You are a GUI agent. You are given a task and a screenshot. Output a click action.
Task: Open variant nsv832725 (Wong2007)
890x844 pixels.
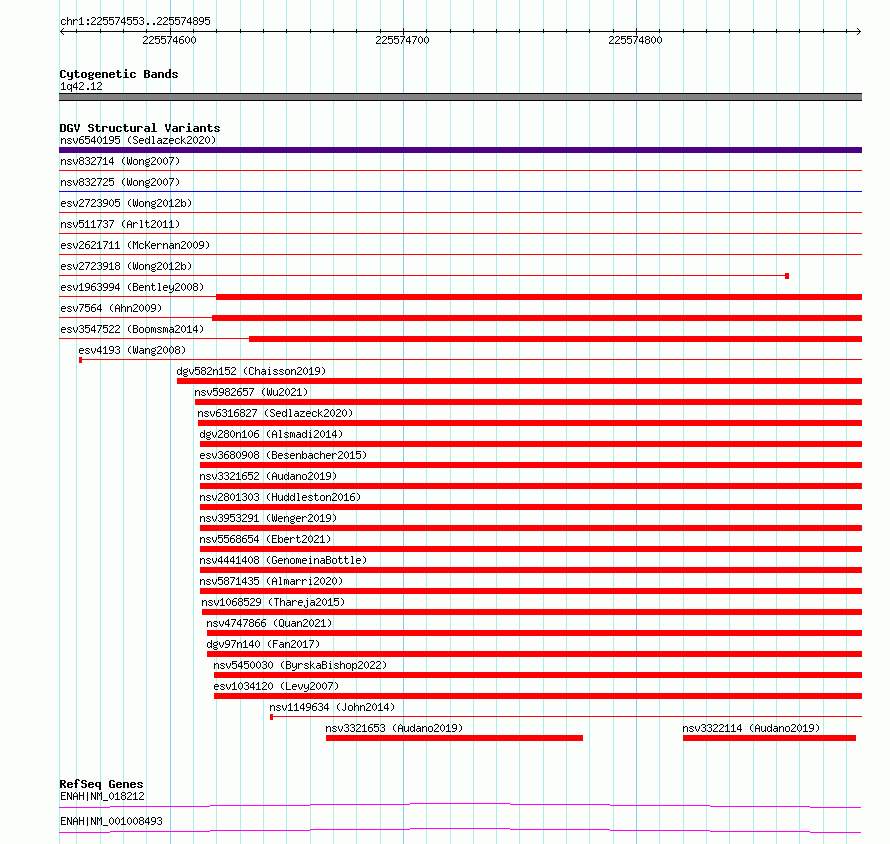tap(120, 182)
